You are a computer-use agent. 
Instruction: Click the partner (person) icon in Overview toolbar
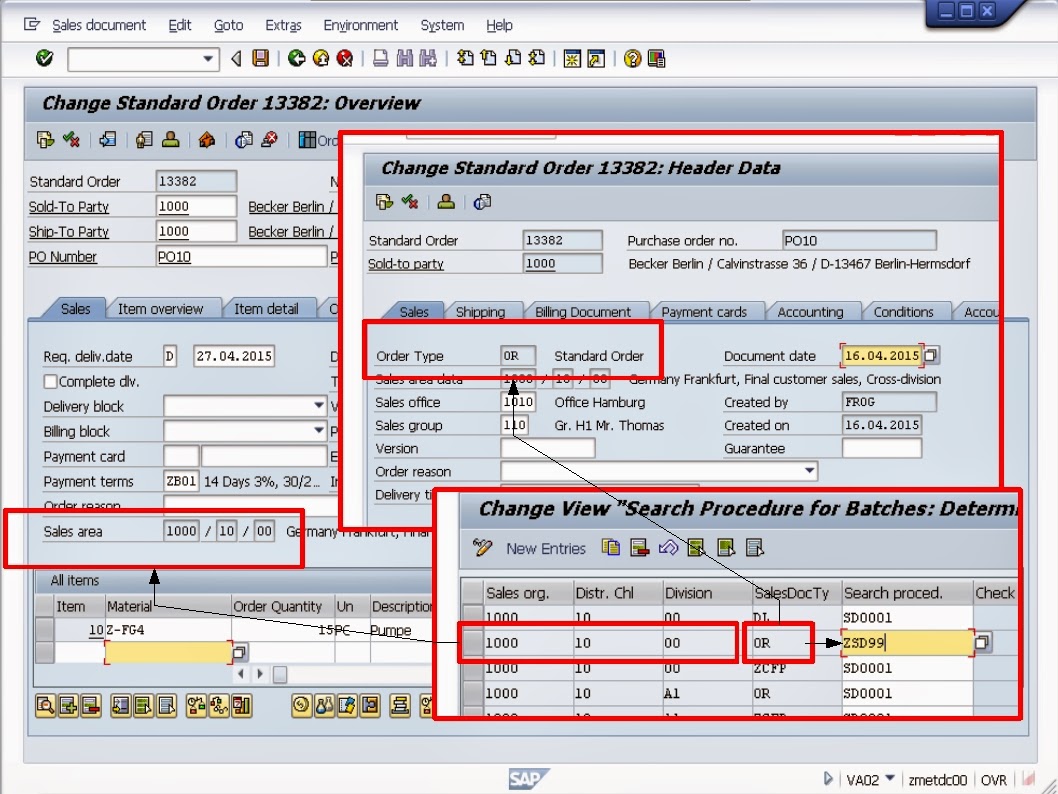pyautogui.click(x=171, y=140)
